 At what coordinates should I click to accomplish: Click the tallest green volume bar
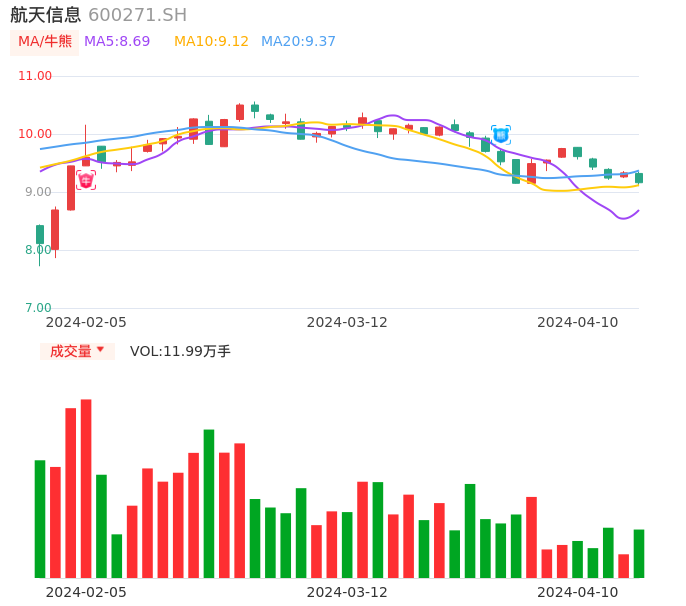coord(209,503)
